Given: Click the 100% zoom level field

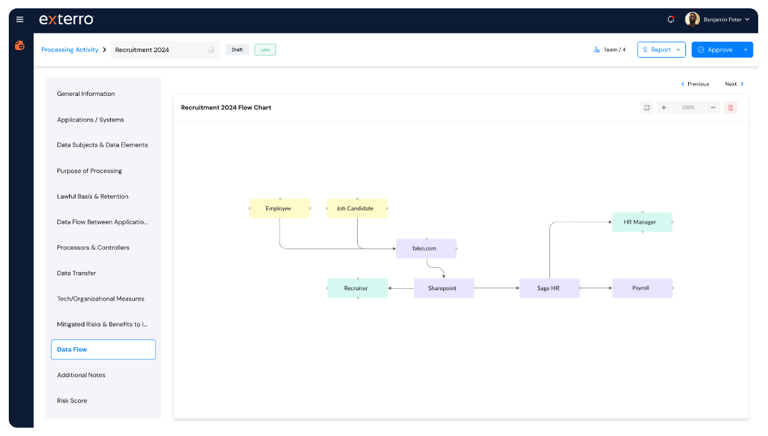Looking at the screenshot, I should point(688,107).
